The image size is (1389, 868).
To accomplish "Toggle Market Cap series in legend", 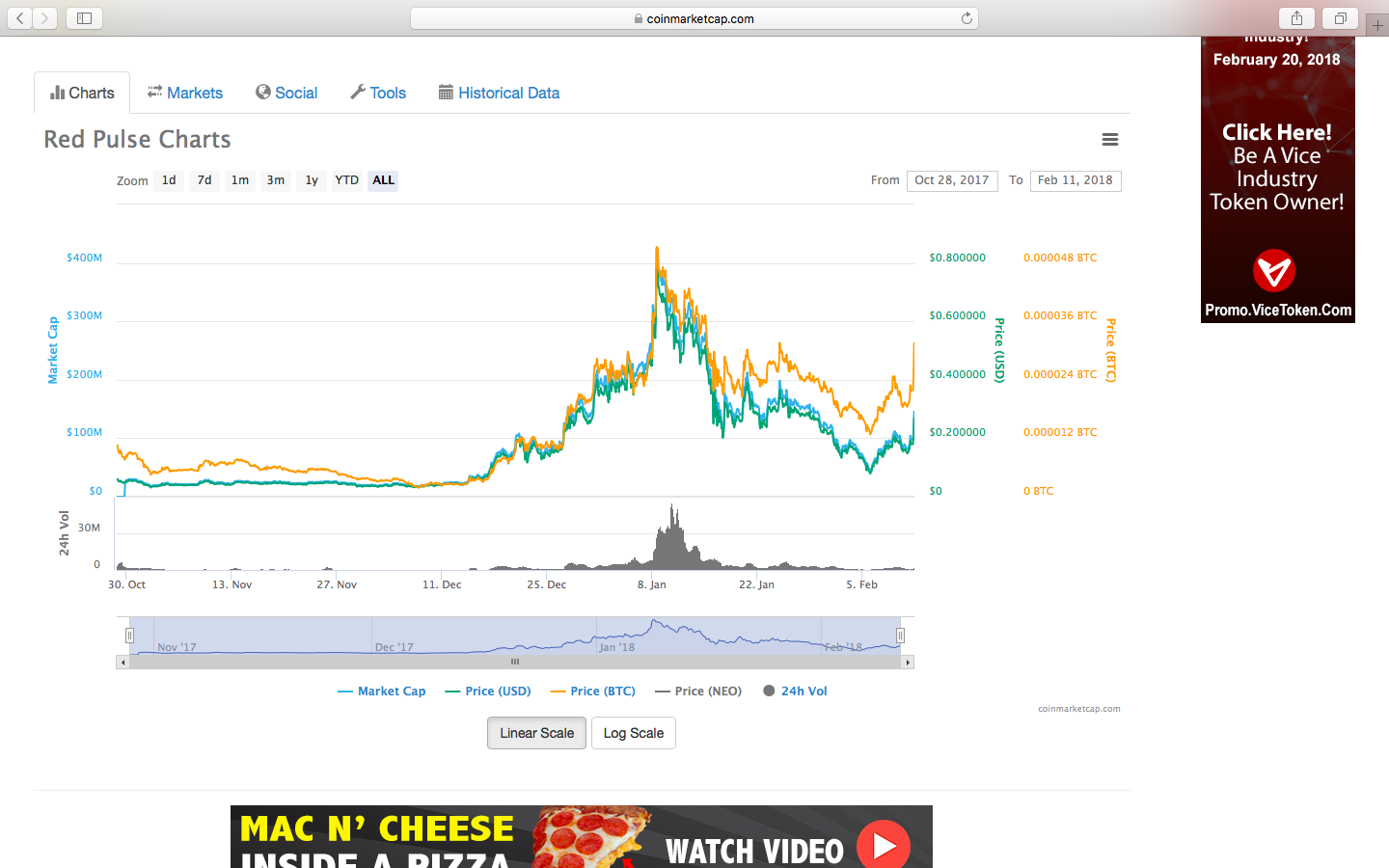I will 381,692.
